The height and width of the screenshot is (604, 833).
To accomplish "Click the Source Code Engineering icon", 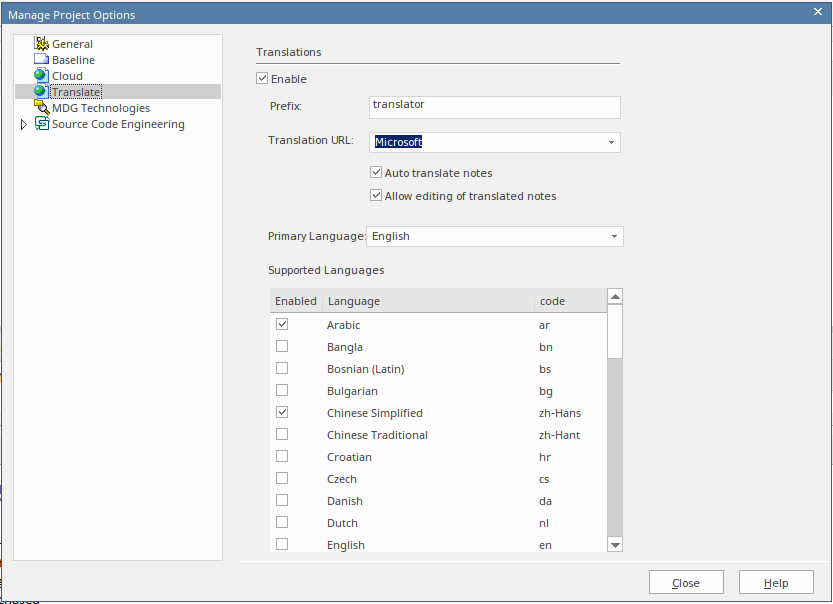I will point(42,124).
